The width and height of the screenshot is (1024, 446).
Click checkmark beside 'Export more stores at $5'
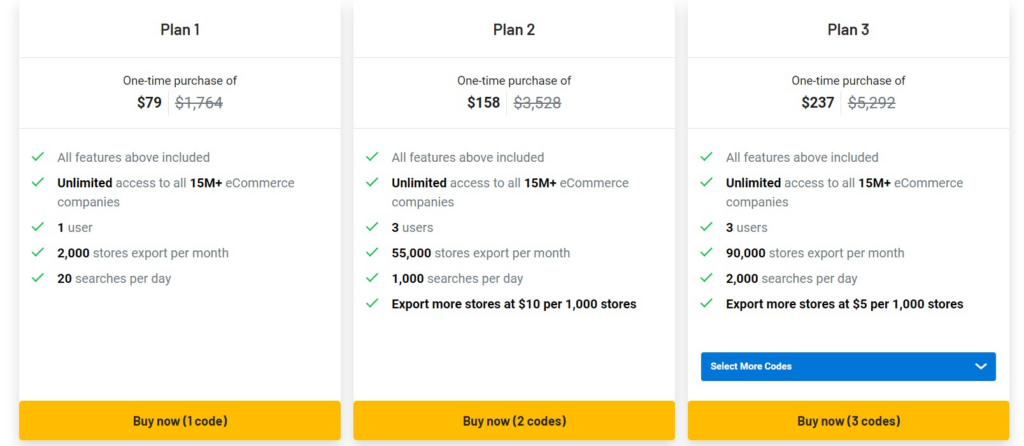click(706, 303)
